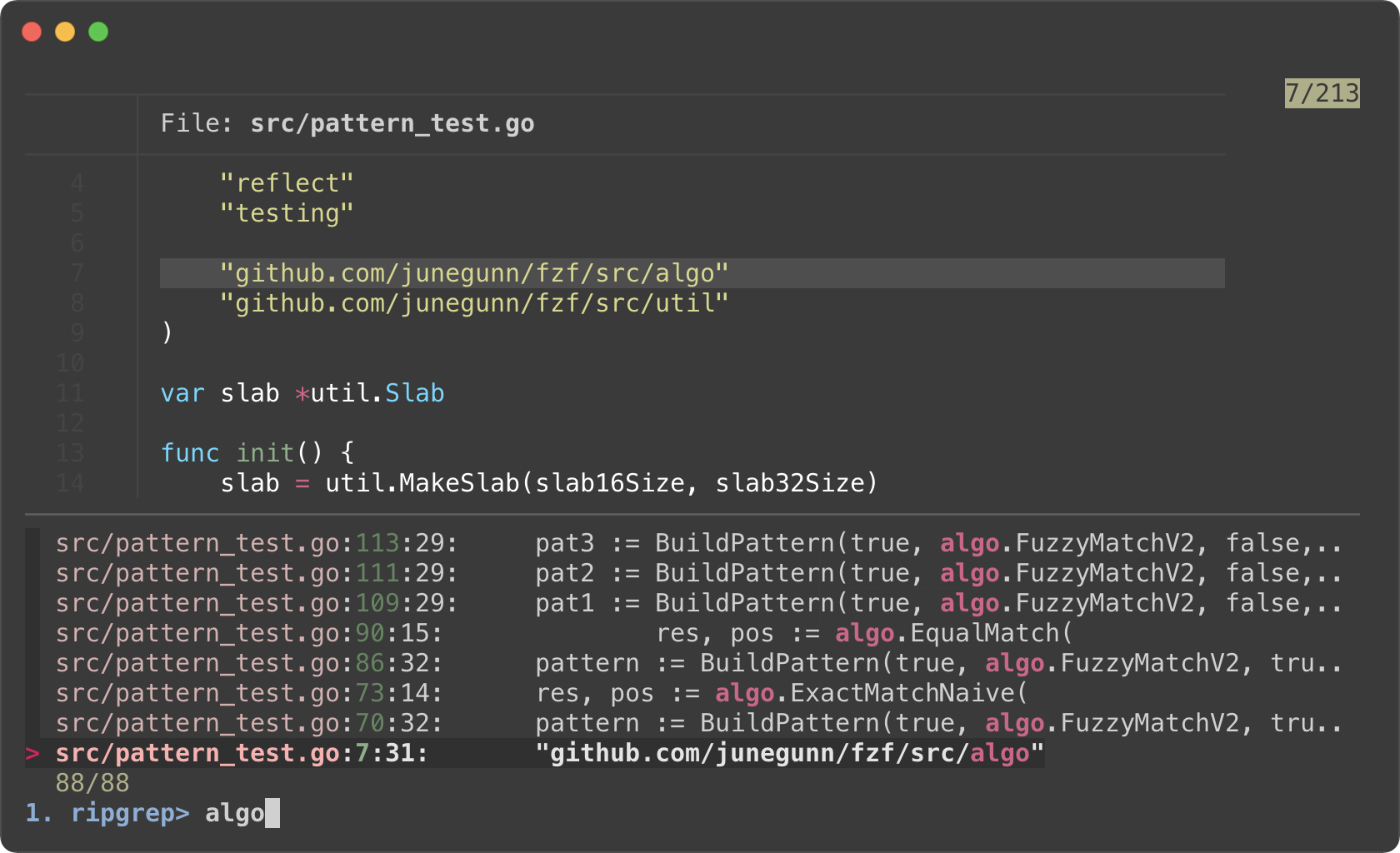Select result row pattern_test.go:70:32
The width and height of the screenshot is (1400, 853).
698,723
